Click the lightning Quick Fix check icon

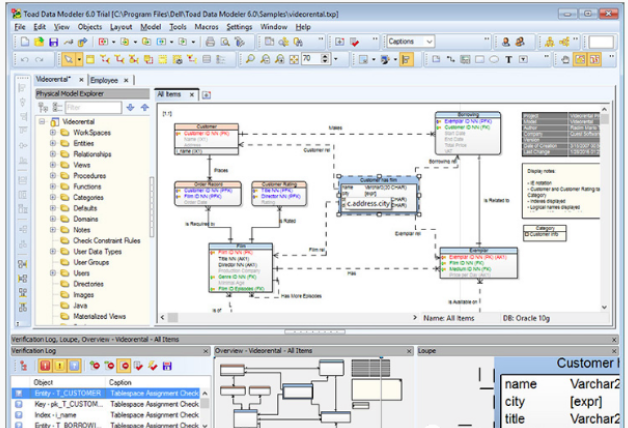point(153,366)
